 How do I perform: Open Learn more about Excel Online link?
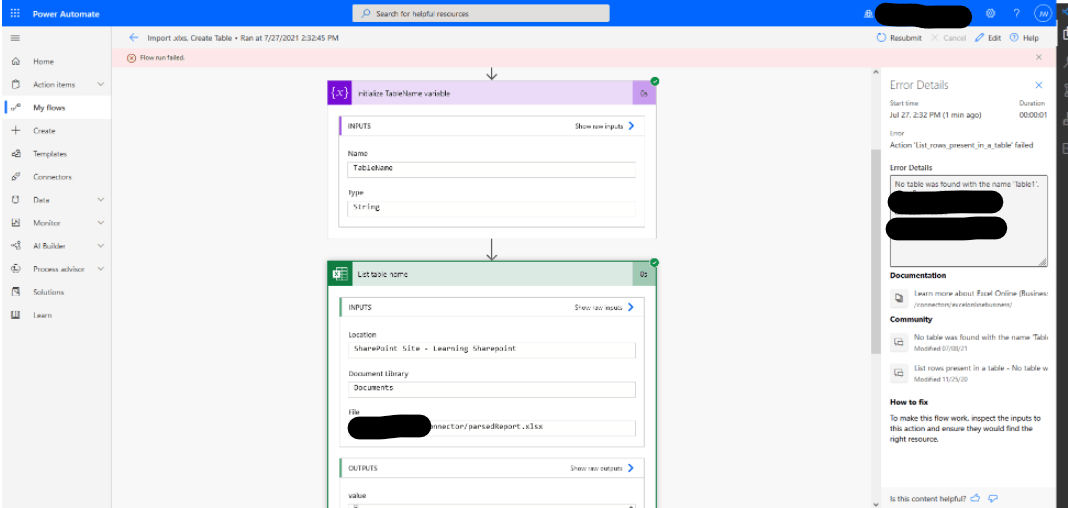point(980,294)
